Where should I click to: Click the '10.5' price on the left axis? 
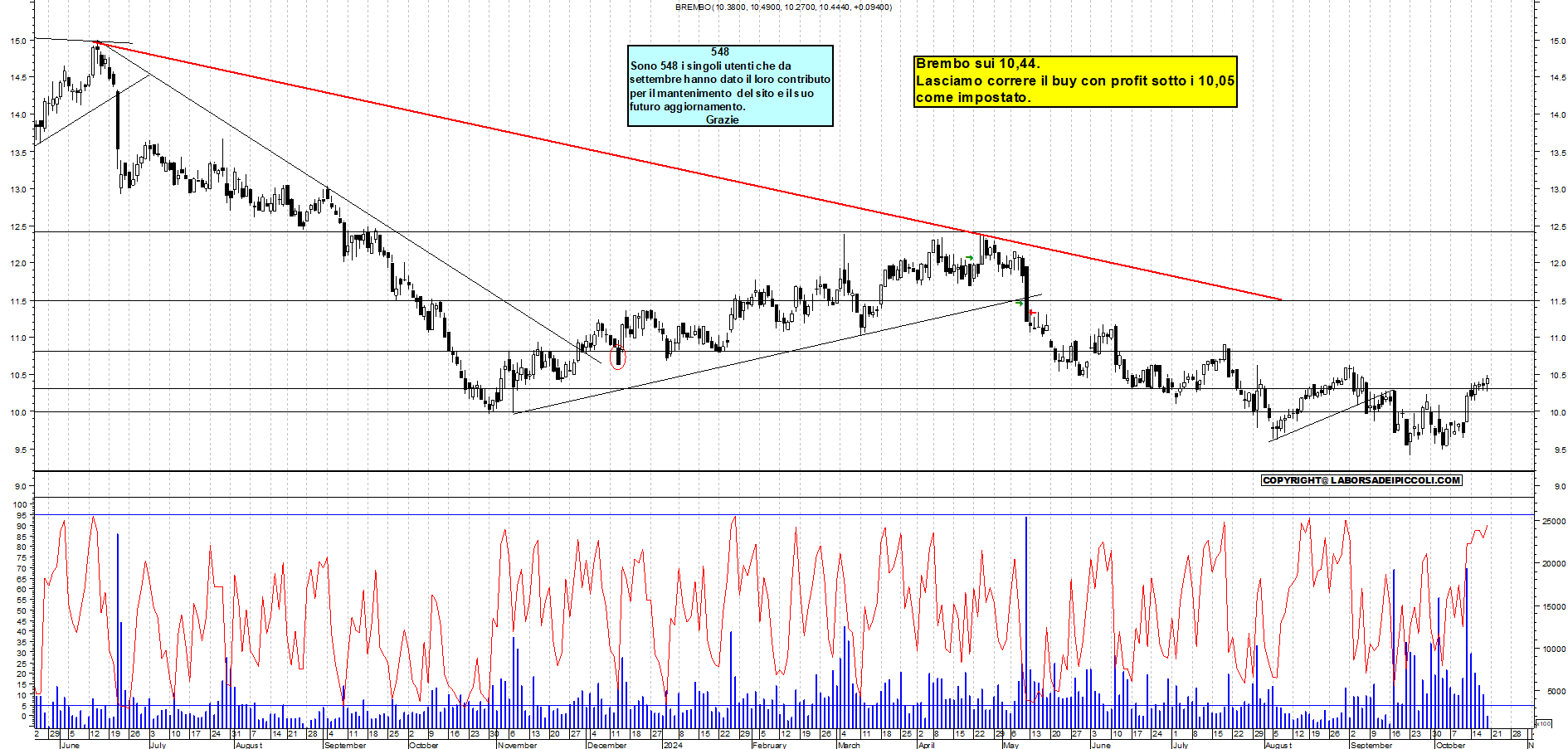pos(18,375)
